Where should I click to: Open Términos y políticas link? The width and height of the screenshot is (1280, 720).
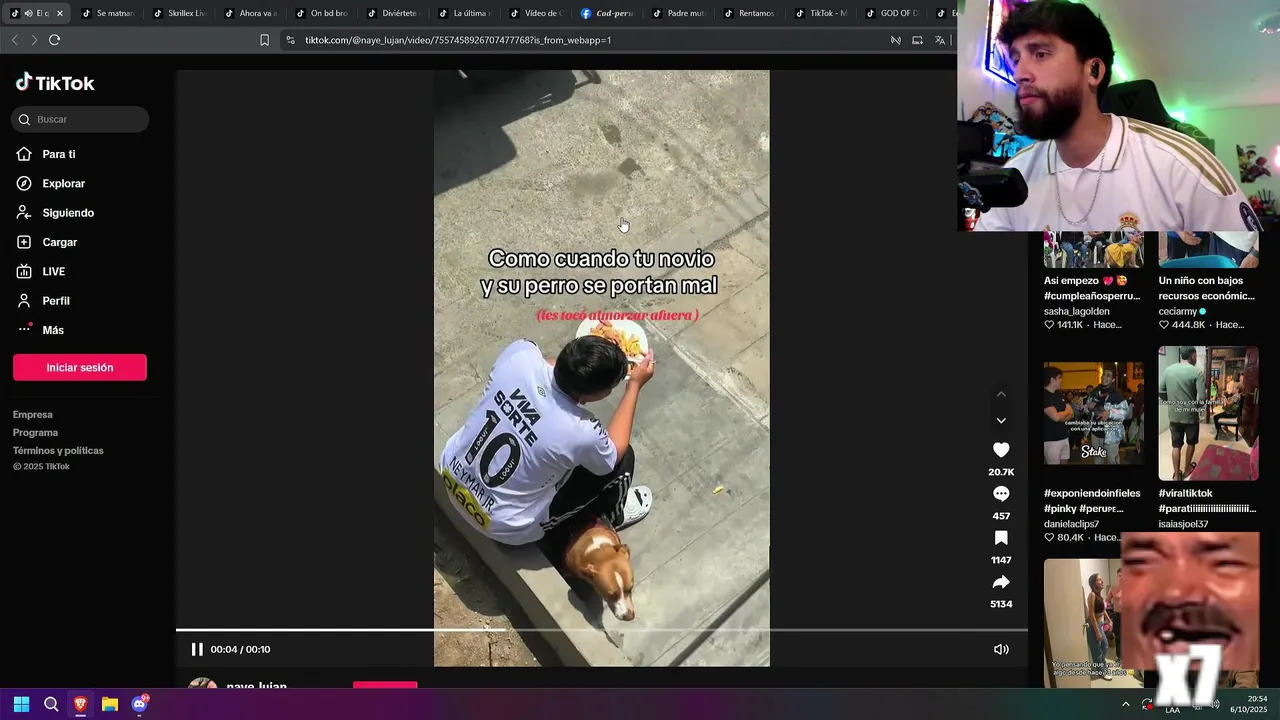pos(58,450)
